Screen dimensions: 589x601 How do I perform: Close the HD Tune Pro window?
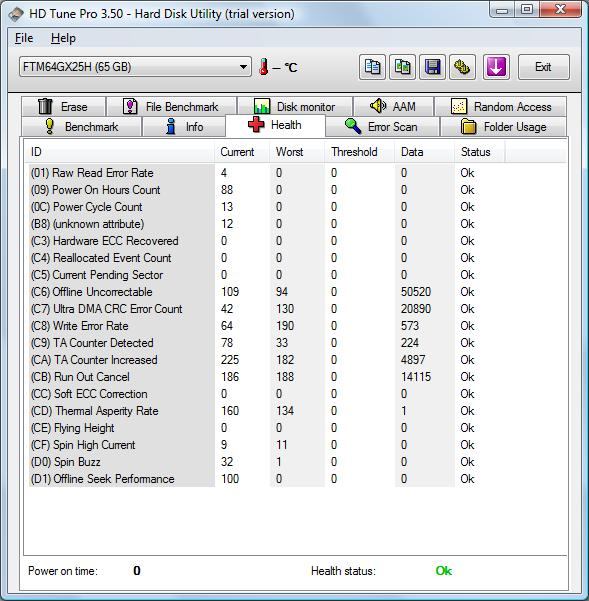(x=560, y=10)
